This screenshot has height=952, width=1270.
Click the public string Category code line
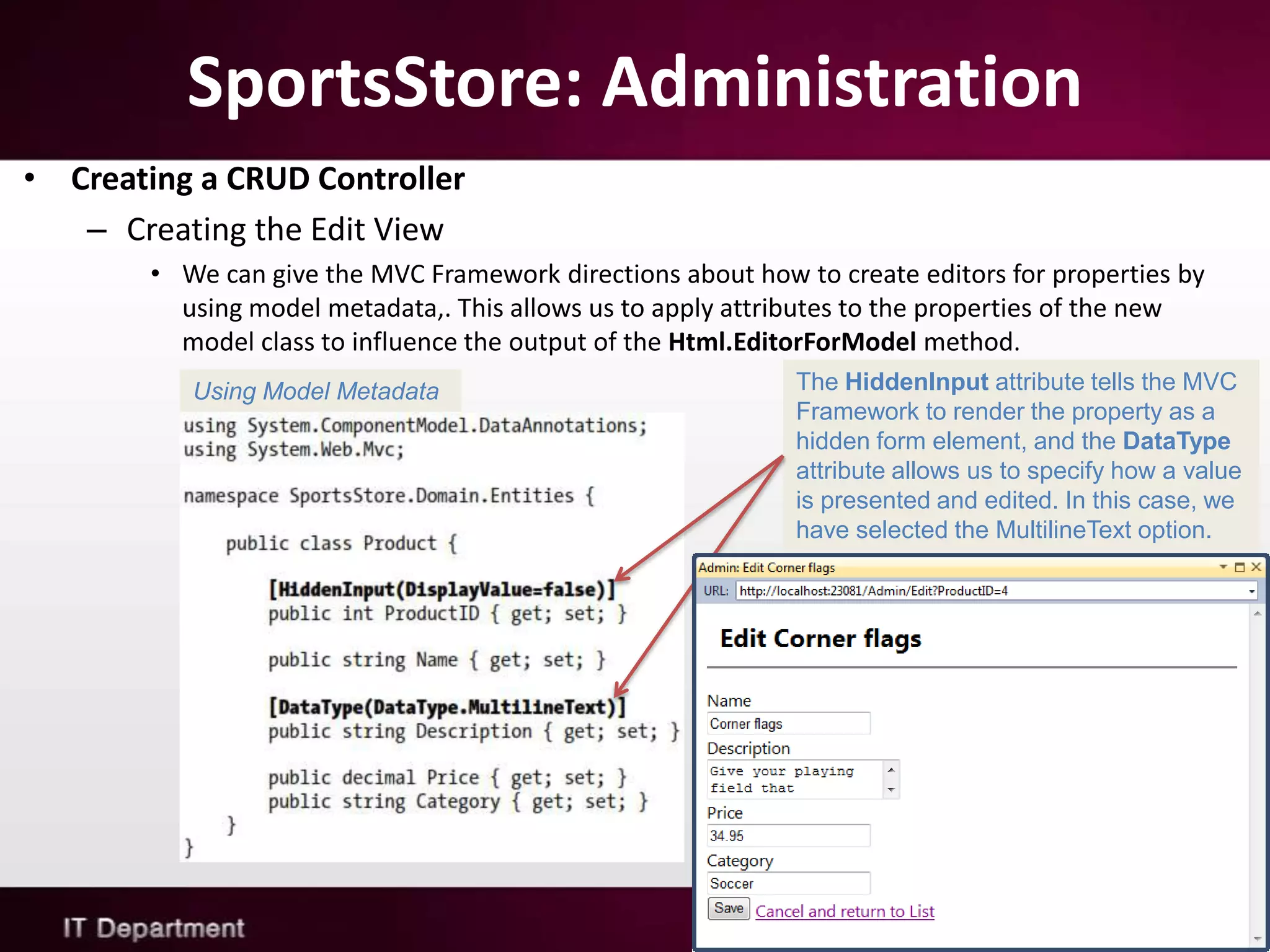click(x=458, y=801)
